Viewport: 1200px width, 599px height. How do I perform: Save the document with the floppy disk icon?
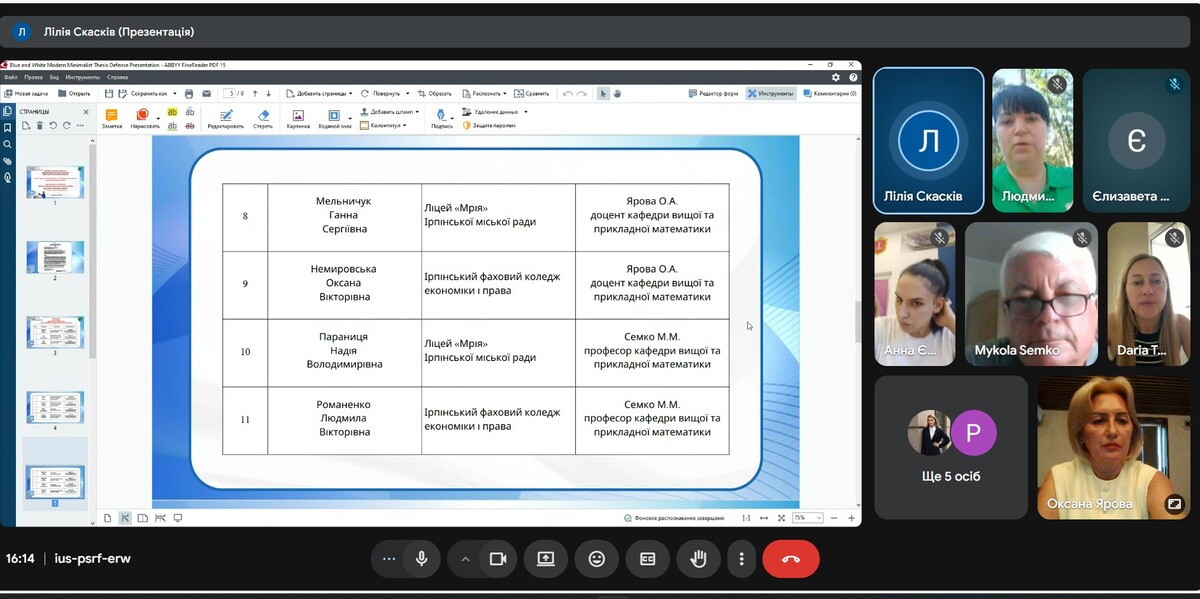(x=109, y=93)
